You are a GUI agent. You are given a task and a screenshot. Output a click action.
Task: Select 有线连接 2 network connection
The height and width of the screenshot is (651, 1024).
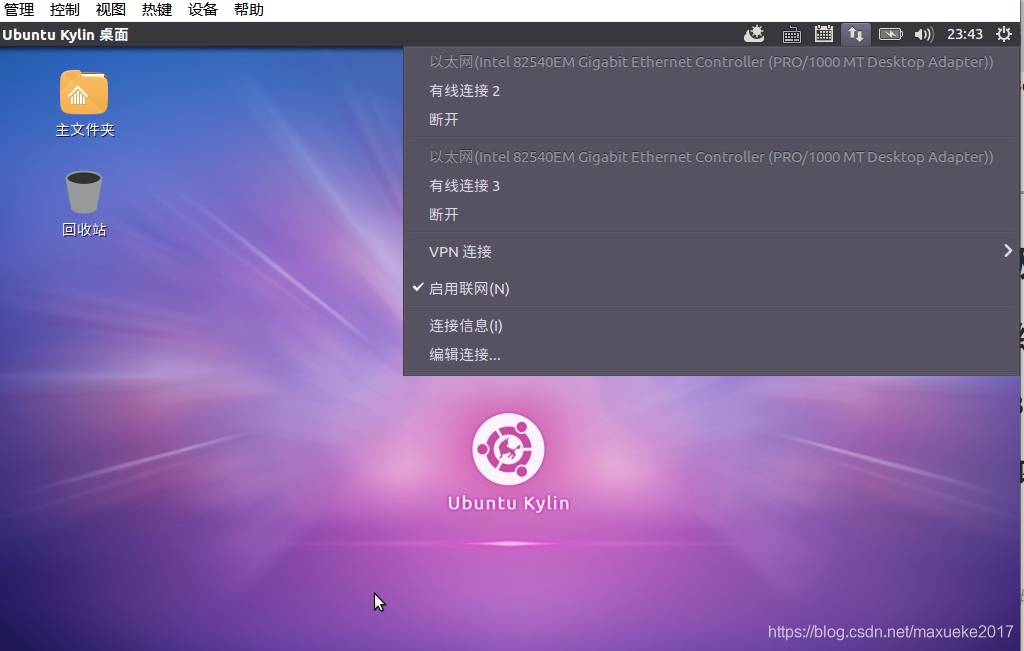point(712,91)
